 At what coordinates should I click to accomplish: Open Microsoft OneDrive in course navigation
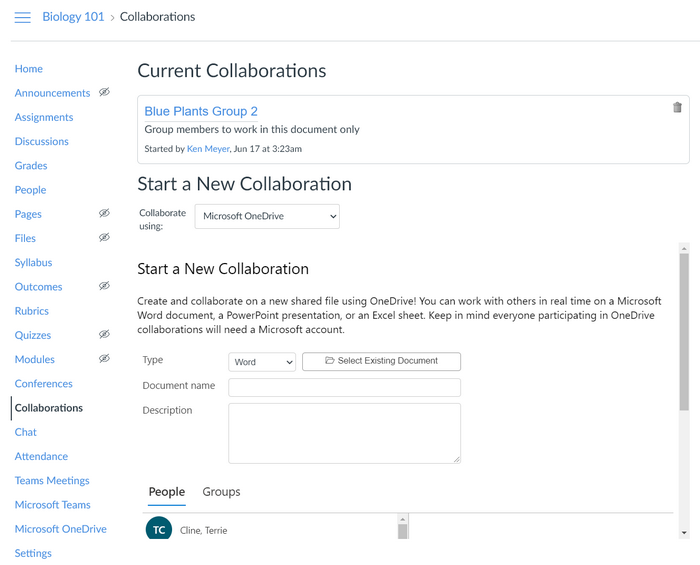click(x=60, y=529)
